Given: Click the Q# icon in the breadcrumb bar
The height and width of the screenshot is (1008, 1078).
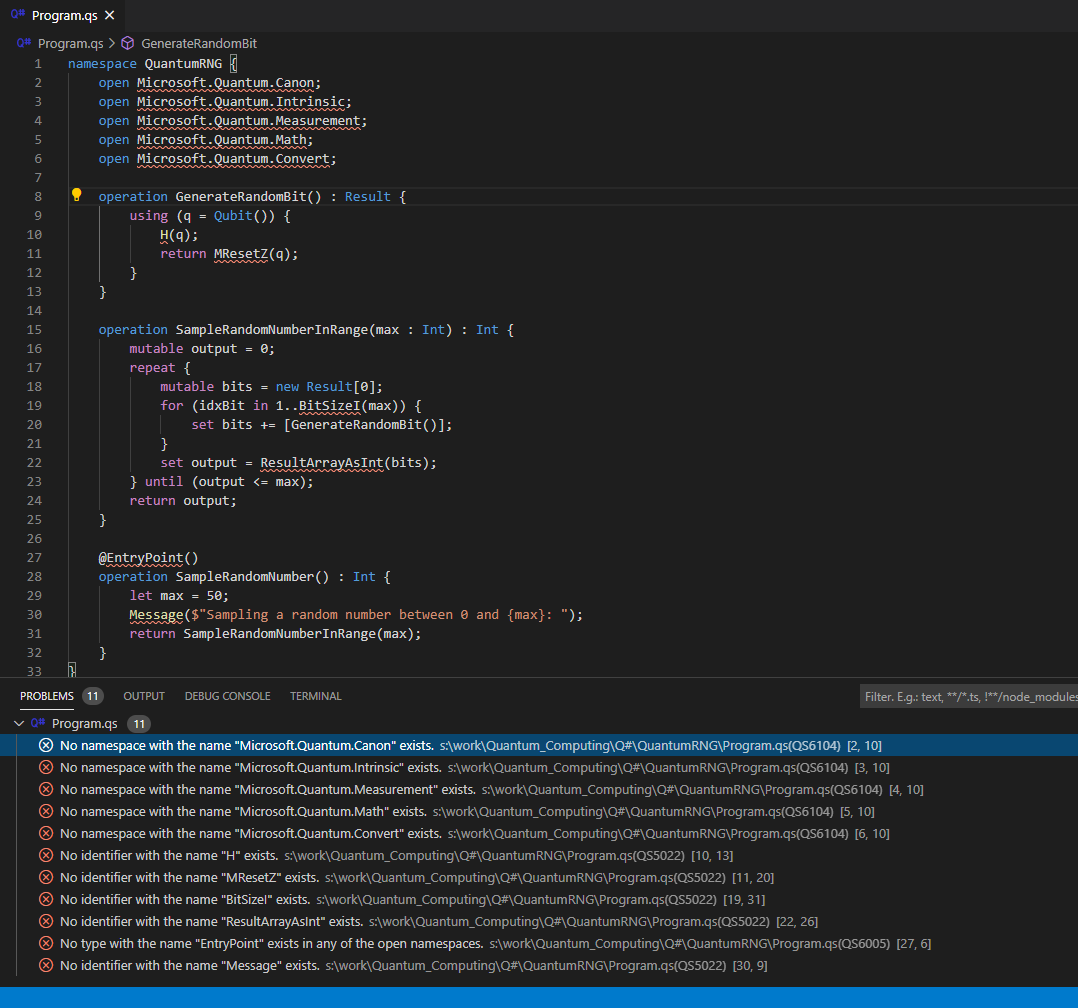Looking at the screenshot, I should click(x=22, y=43).
